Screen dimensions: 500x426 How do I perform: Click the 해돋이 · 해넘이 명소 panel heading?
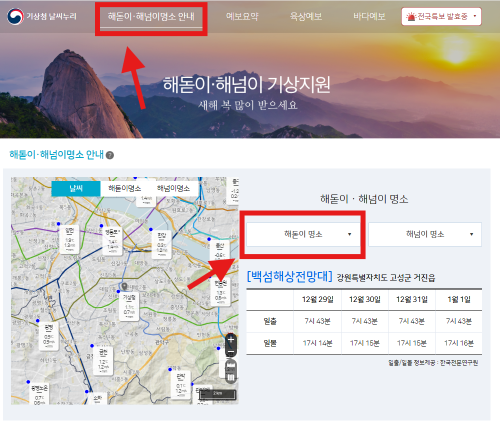364,199
